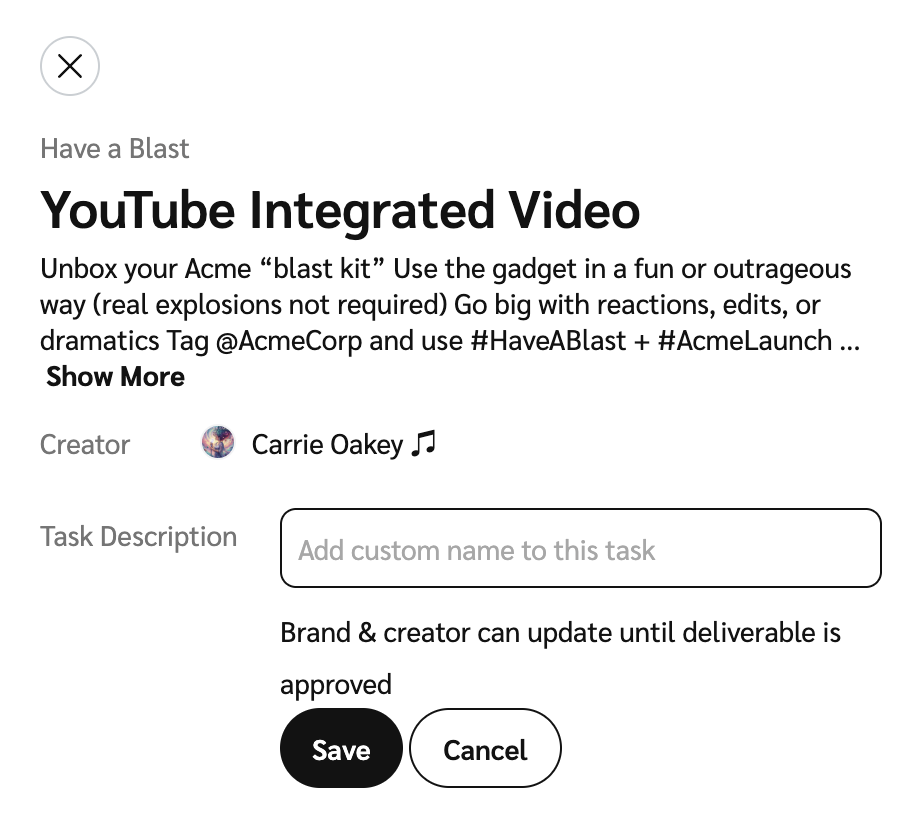The image size is (916, 832).
Task: Cancel editing the task description
Action: (485, 749)
